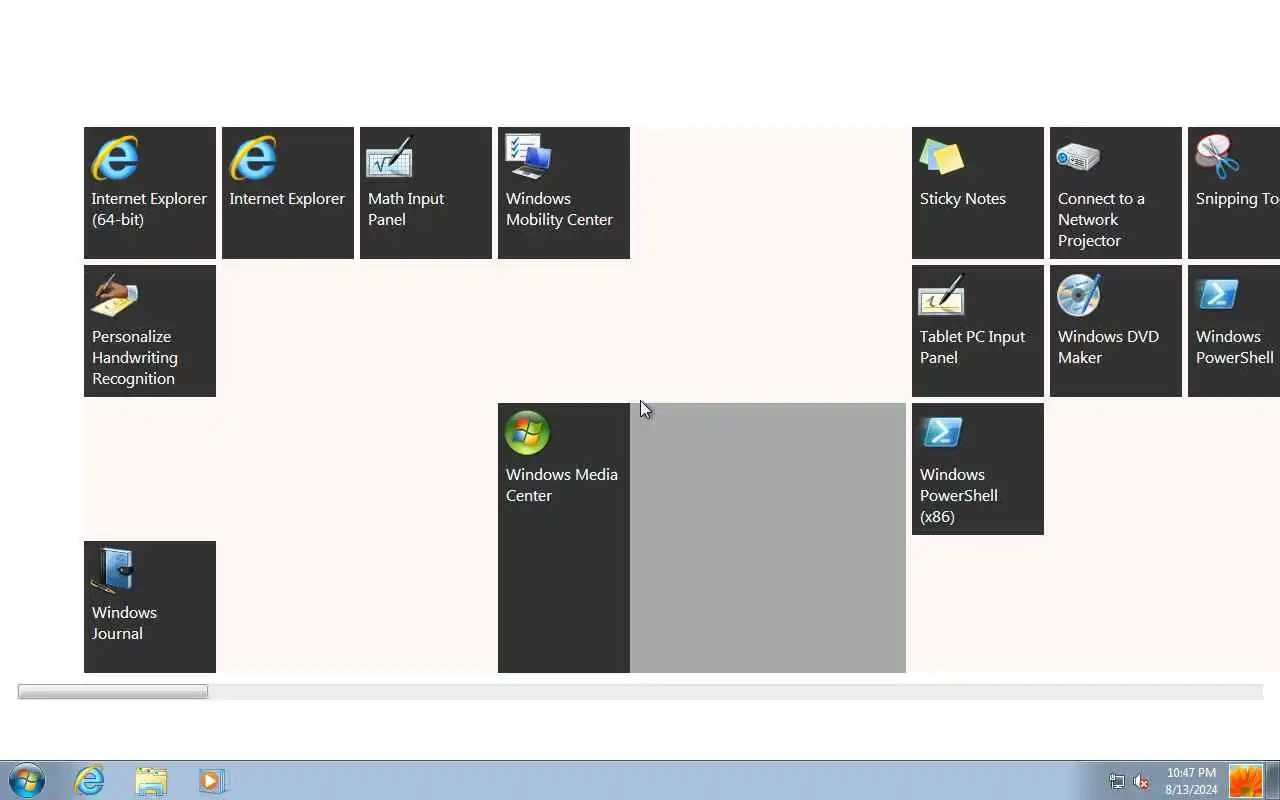Open Windows Explorer folder in taskbar
Image resolution: width=1280 pixels, height=800 pixels.
tap(151, 780)
